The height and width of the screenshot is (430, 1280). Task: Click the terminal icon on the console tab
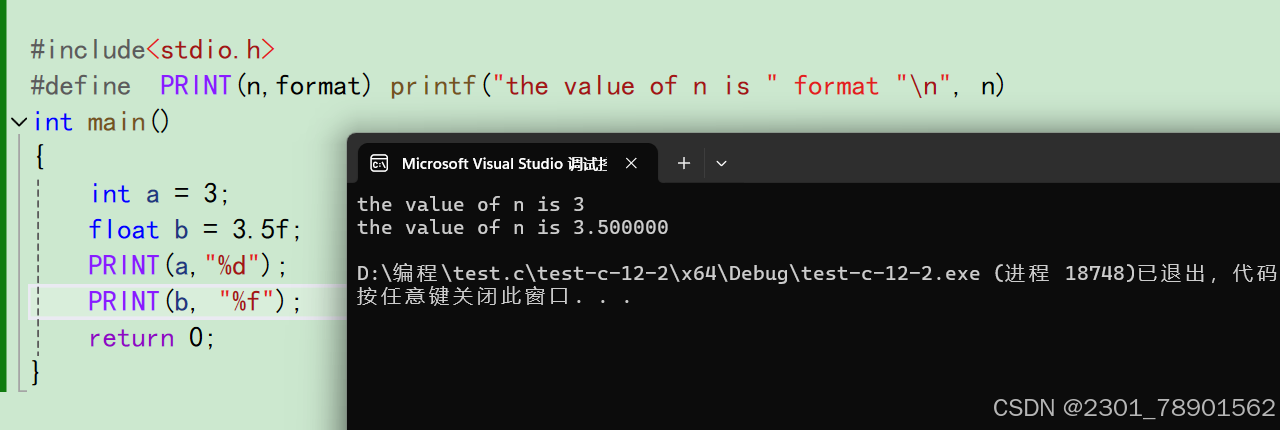pyautogui.click(x=379, y=163)
